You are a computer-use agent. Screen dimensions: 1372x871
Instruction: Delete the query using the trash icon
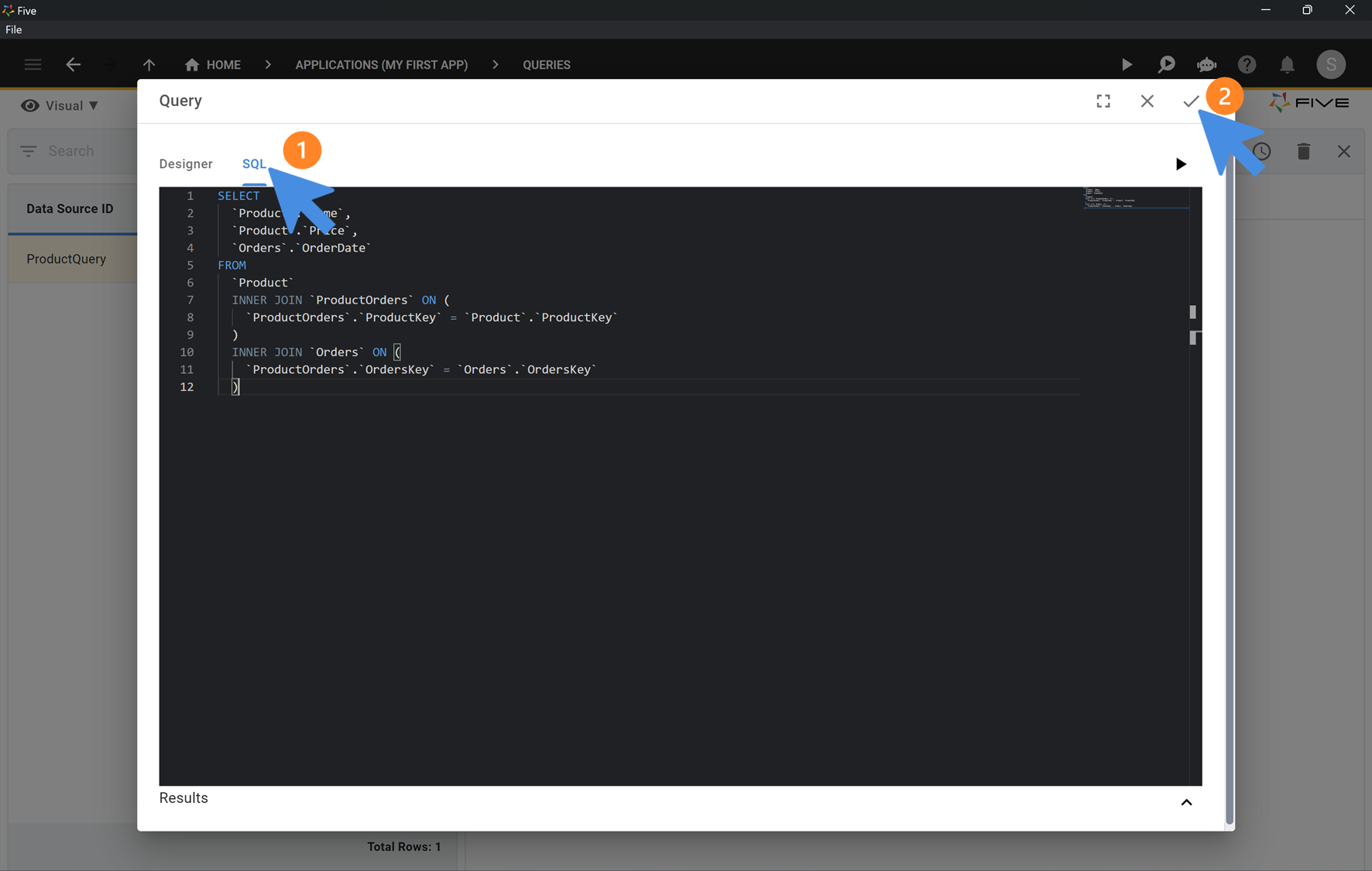(1304, 151)
